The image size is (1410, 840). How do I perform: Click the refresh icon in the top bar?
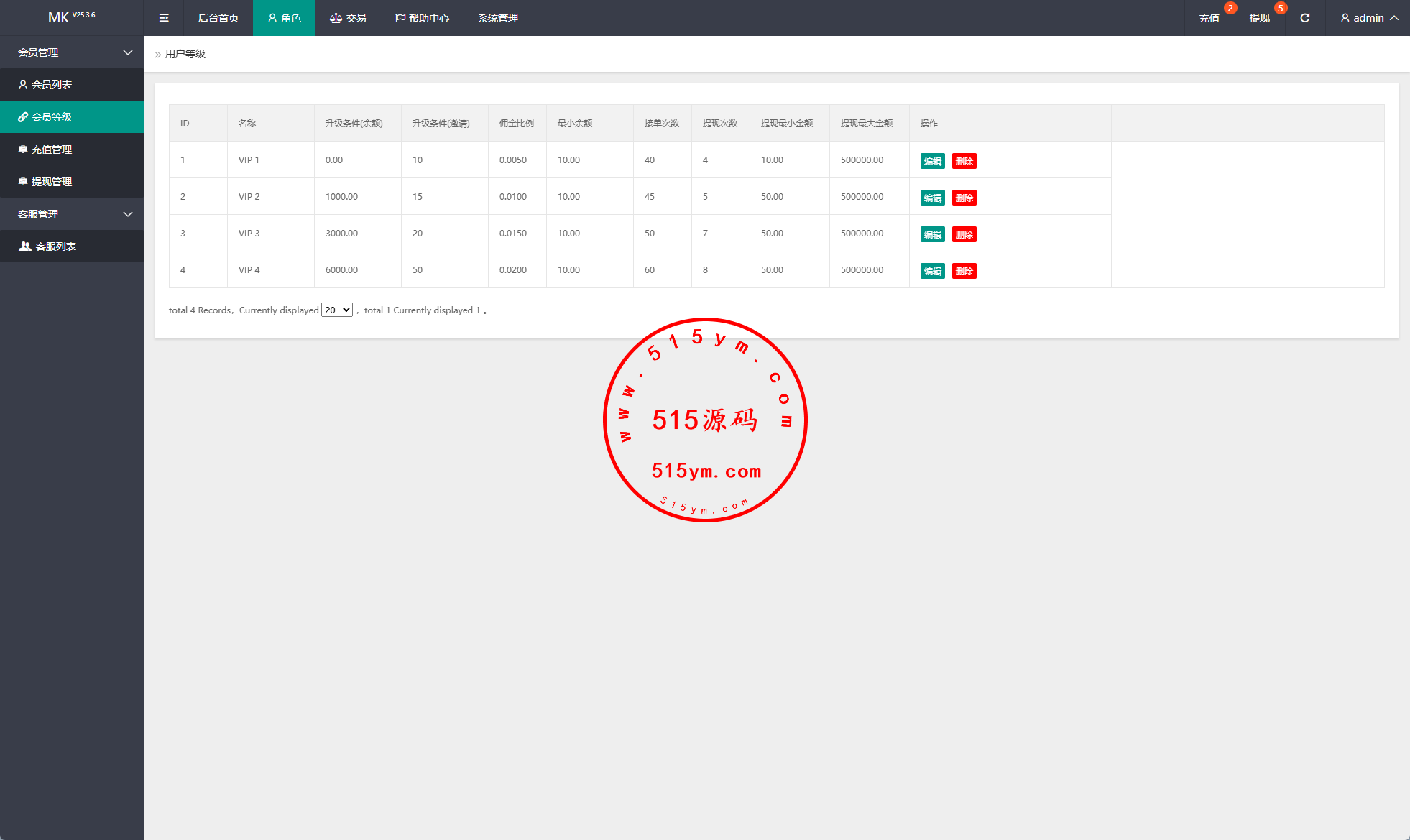coord(1304,18)
